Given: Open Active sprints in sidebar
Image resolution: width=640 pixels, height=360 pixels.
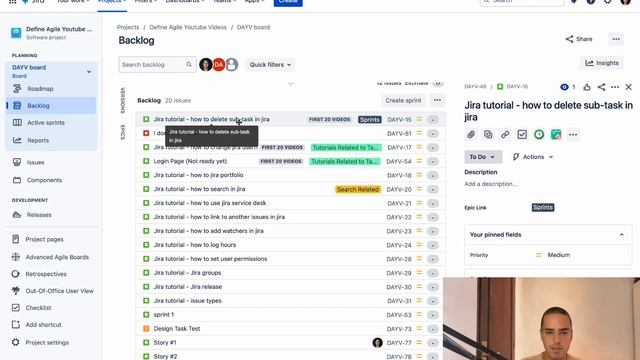Looking at the screenshot, I should [x=46, y=122].
